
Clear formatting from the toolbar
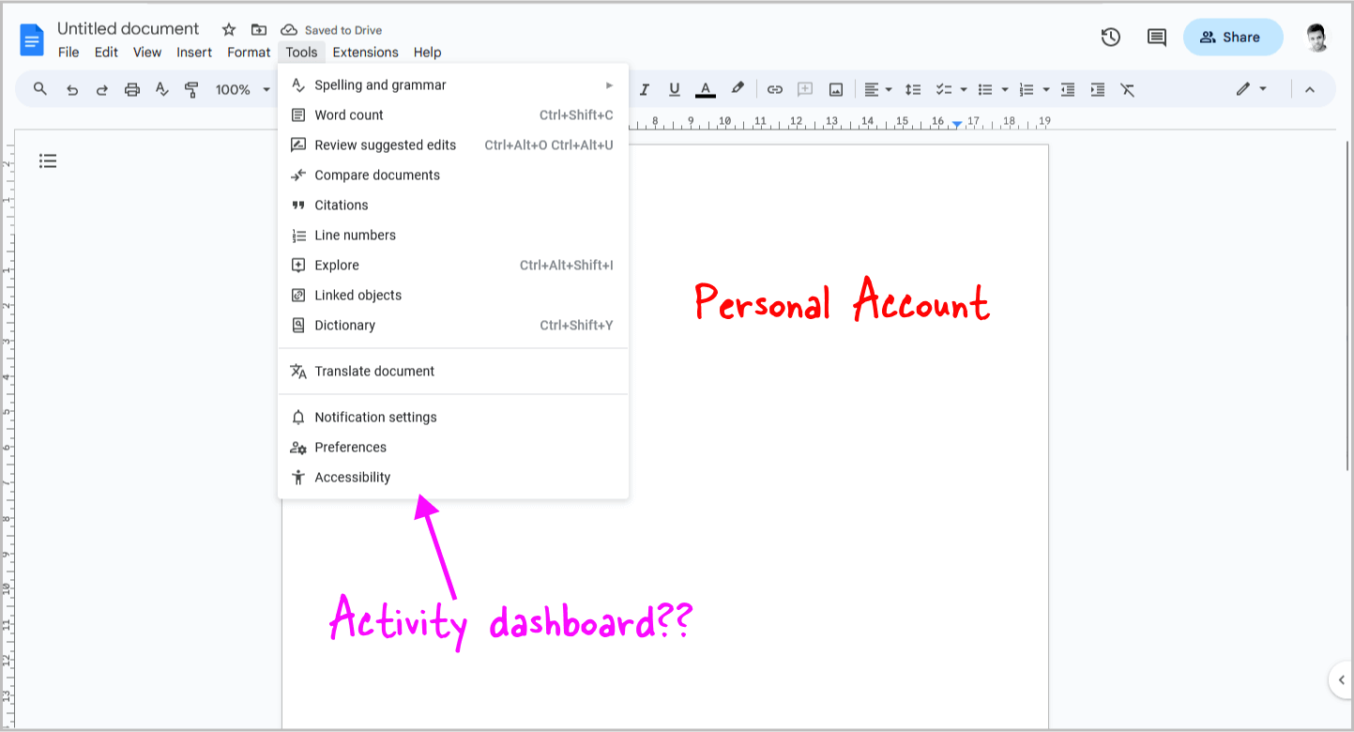tap(1127, 89)
